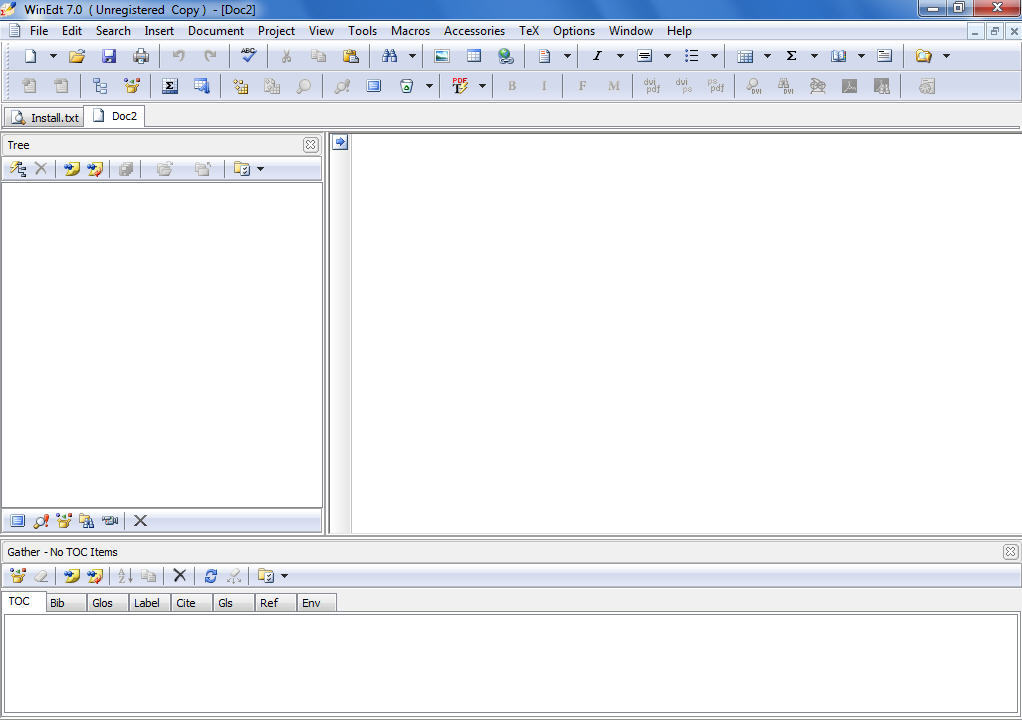This screenshot has height=720, width=1022.
Task: Click the refresh arrows icon in Gather toolbar
Action: point(211,576)
